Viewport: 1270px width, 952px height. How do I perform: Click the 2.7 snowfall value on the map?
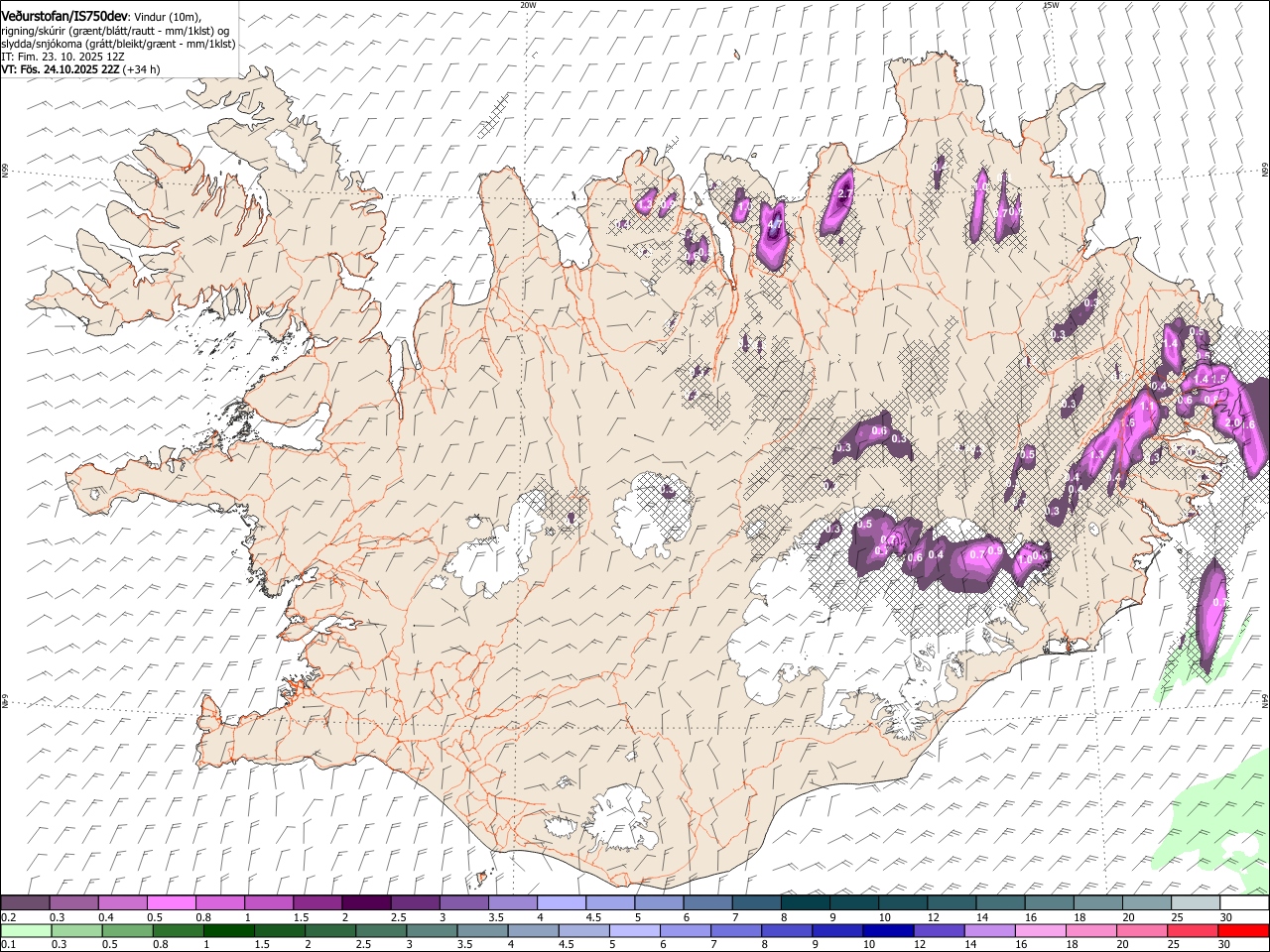[845, 194]
